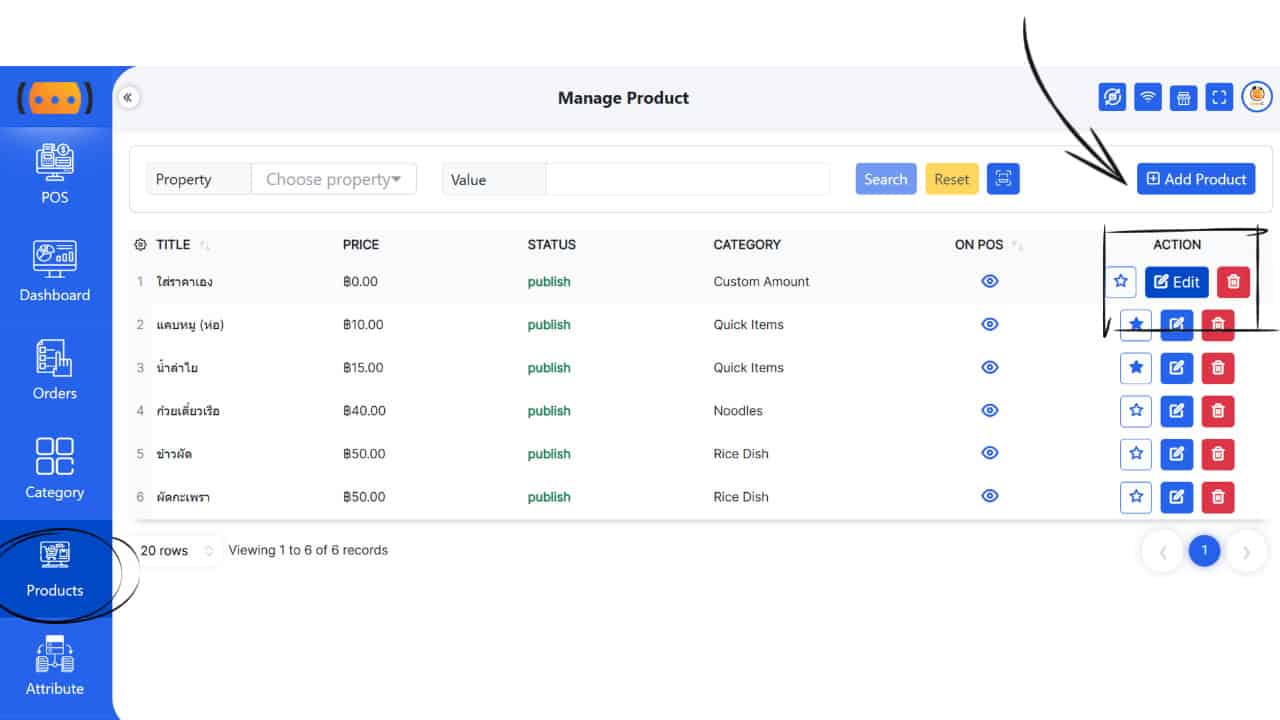Click the Add Product button

(1196, 179)
